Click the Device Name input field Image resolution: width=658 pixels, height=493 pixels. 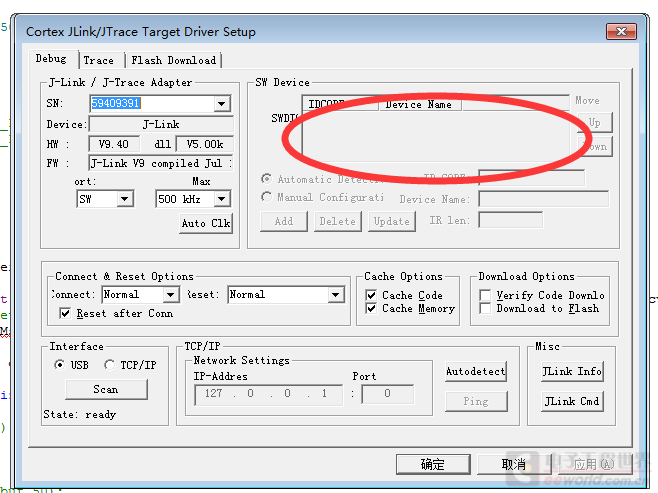(x=543, y=199)
